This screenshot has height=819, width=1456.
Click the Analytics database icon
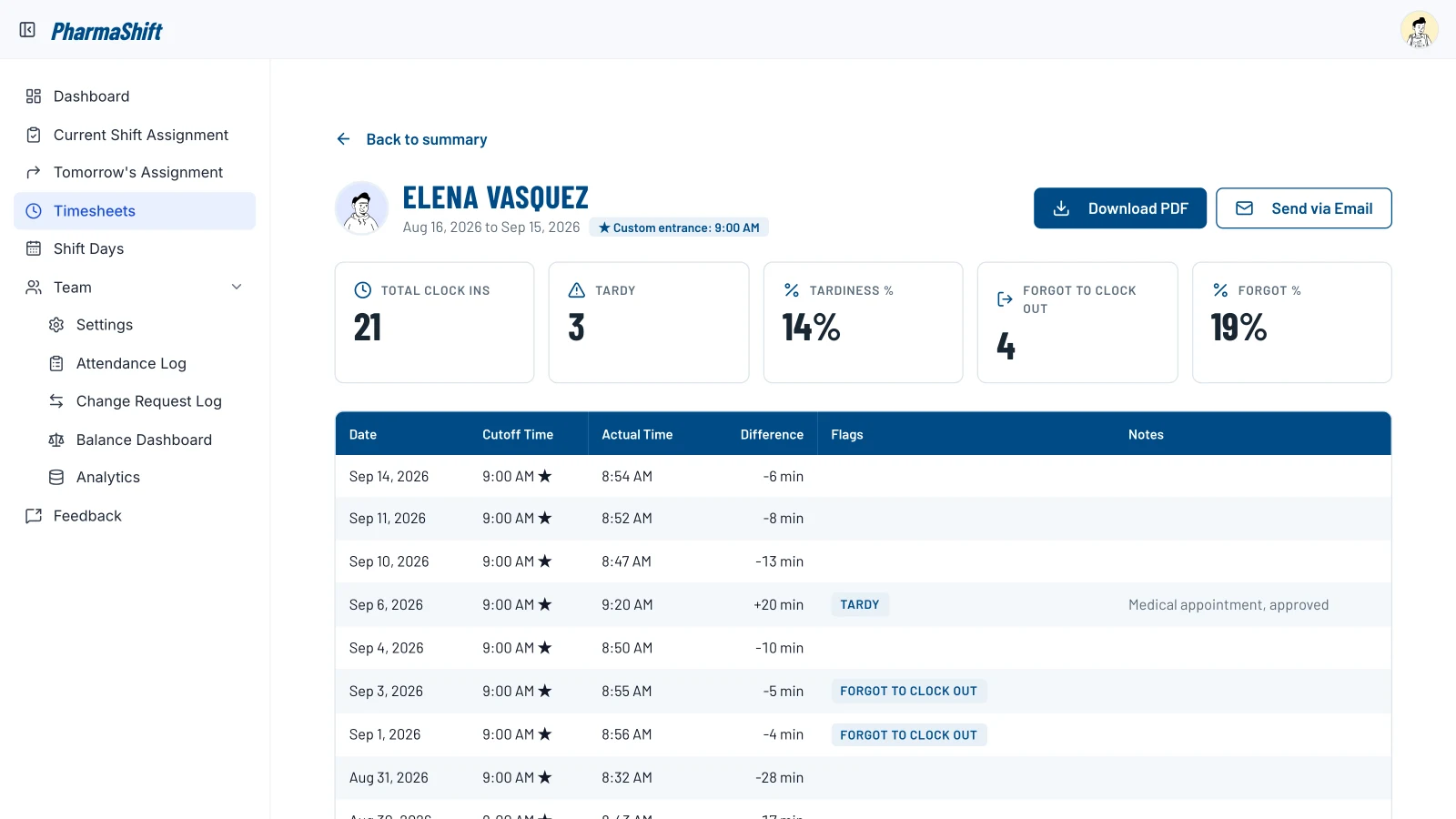[56, 478]
